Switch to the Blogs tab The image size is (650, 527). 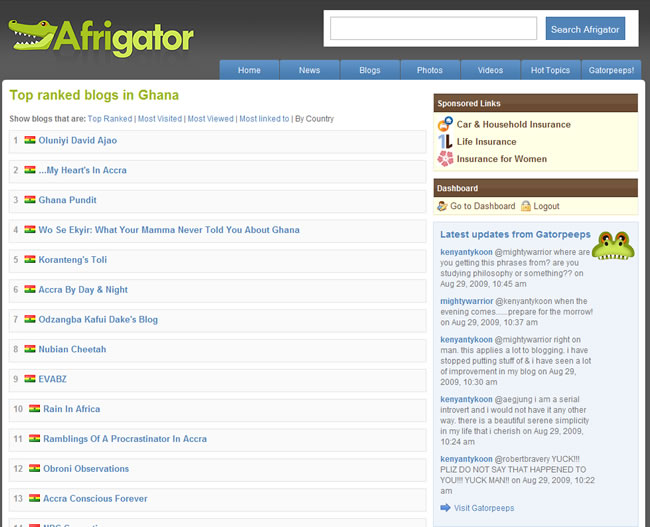370,70
